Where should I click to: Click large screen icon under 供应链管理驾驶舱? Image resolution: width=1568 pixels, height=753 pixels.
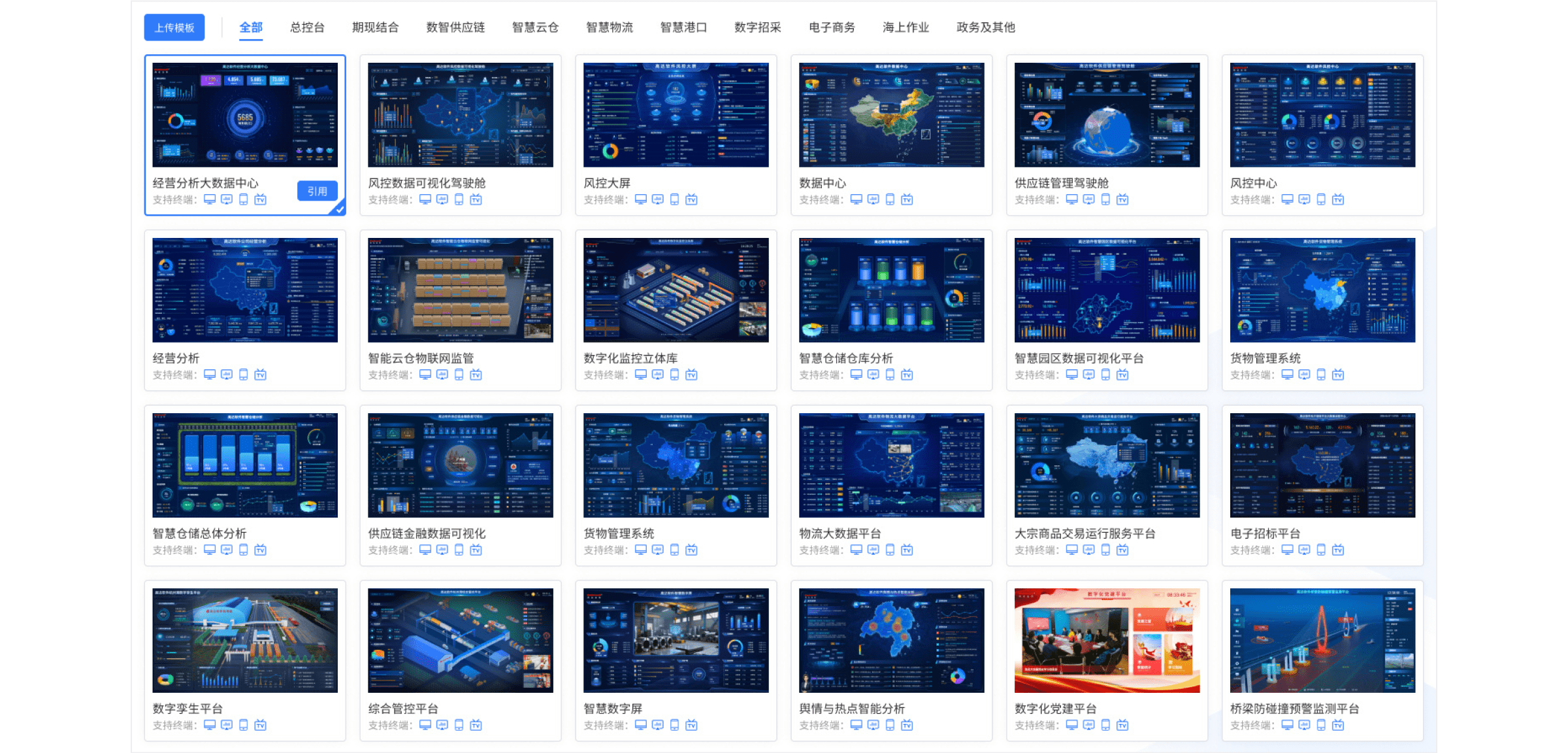click(1088, 199)
